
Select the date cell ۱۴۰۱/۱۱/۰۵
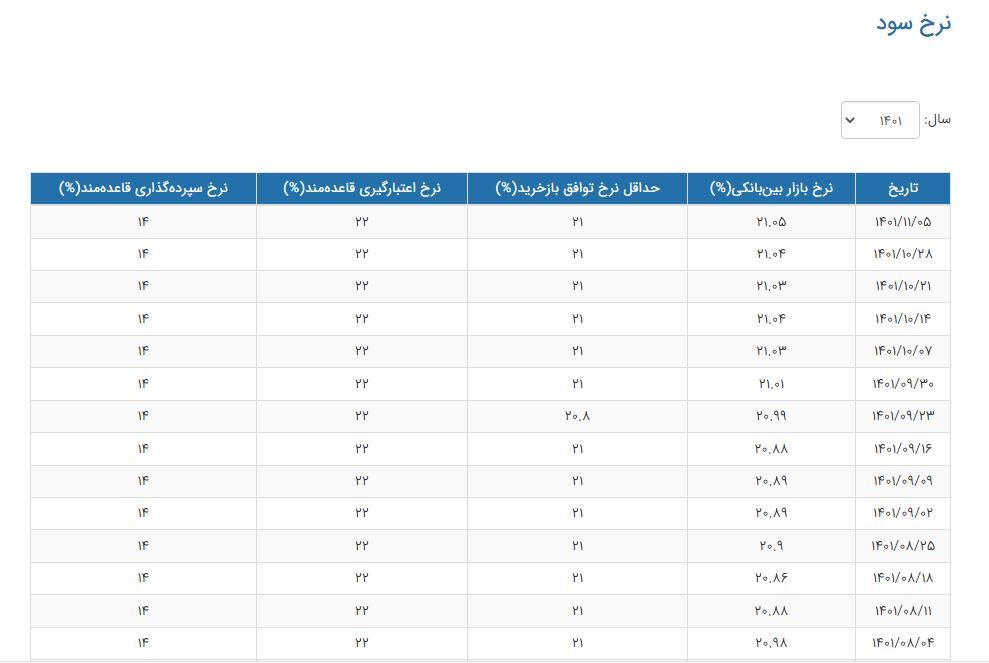tap(903, 221)
